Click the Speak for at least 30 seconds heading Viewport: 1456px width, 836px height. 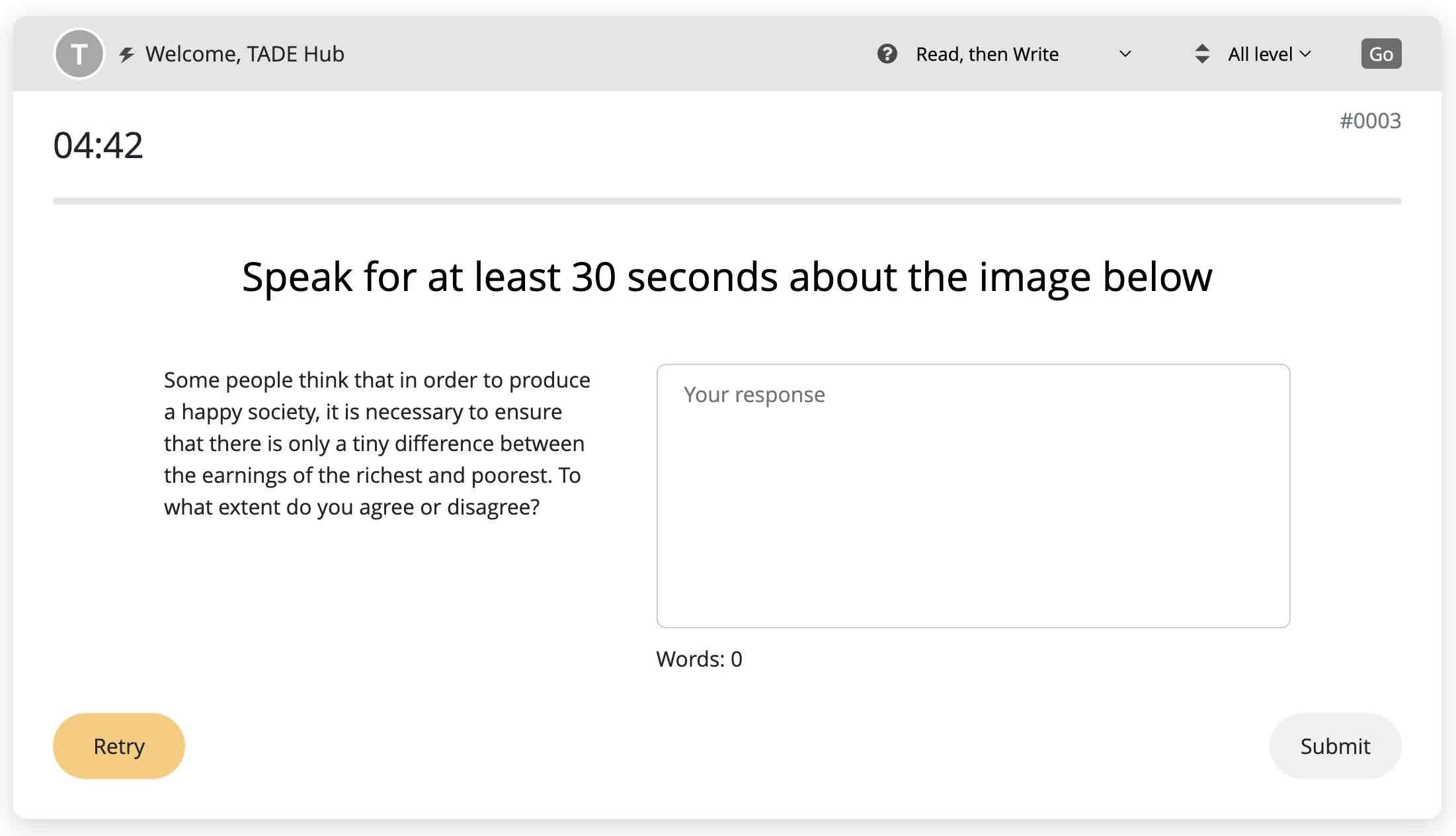[x=727, y=276]
